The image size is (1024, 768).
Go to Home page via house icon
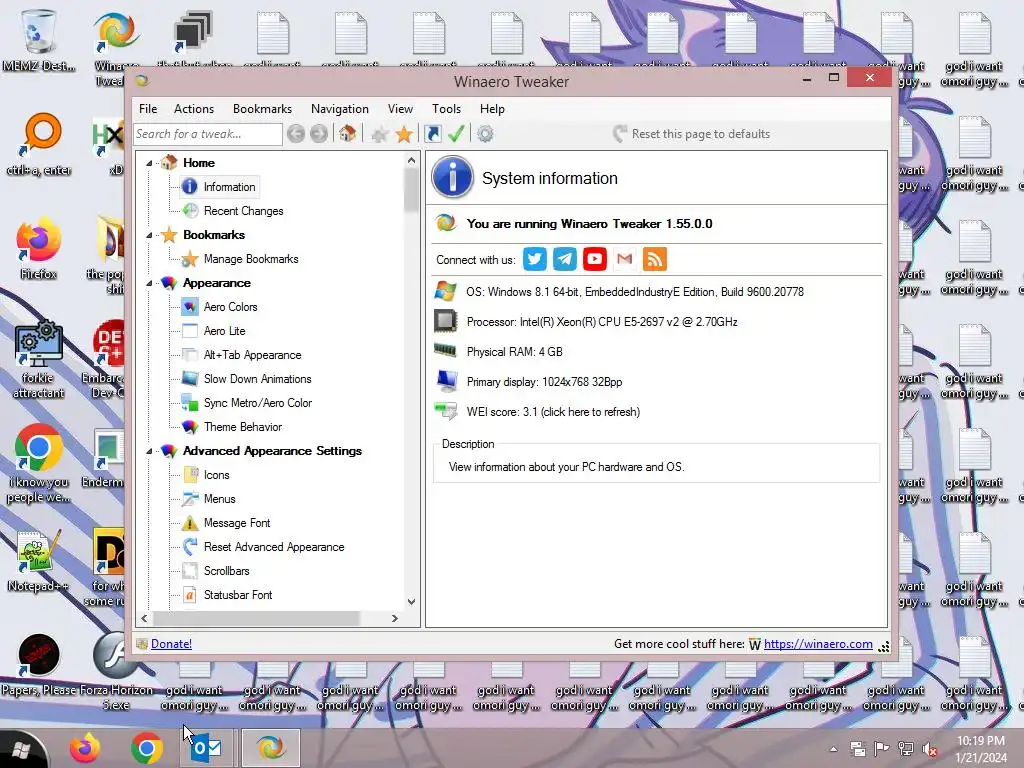[347, 134]
